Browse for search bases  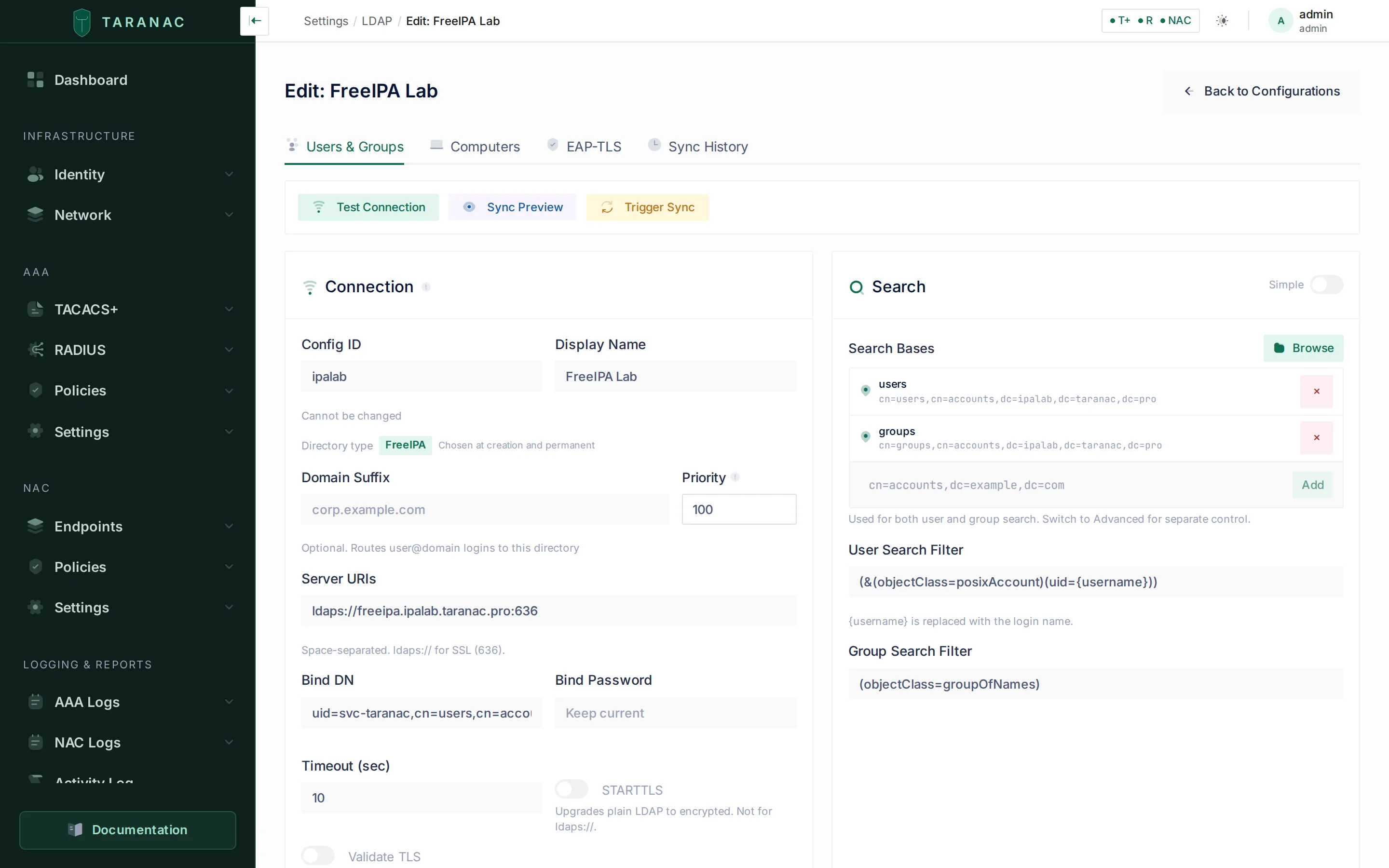tap(1303, 348)
